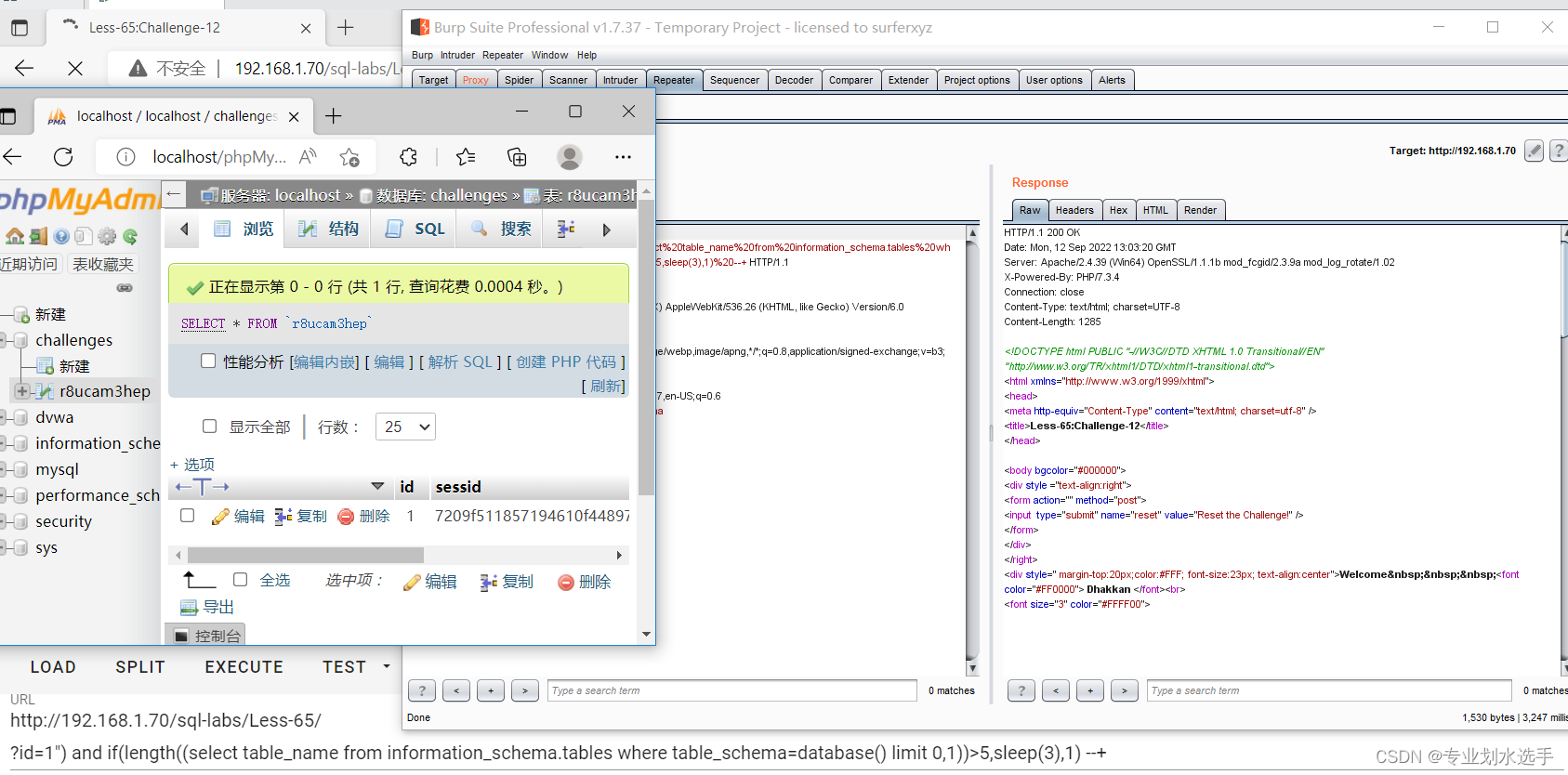The image size is (1568, 775).
Task: Reload phpMyAdmin navigation panel green icon
Action: (130, 236)
